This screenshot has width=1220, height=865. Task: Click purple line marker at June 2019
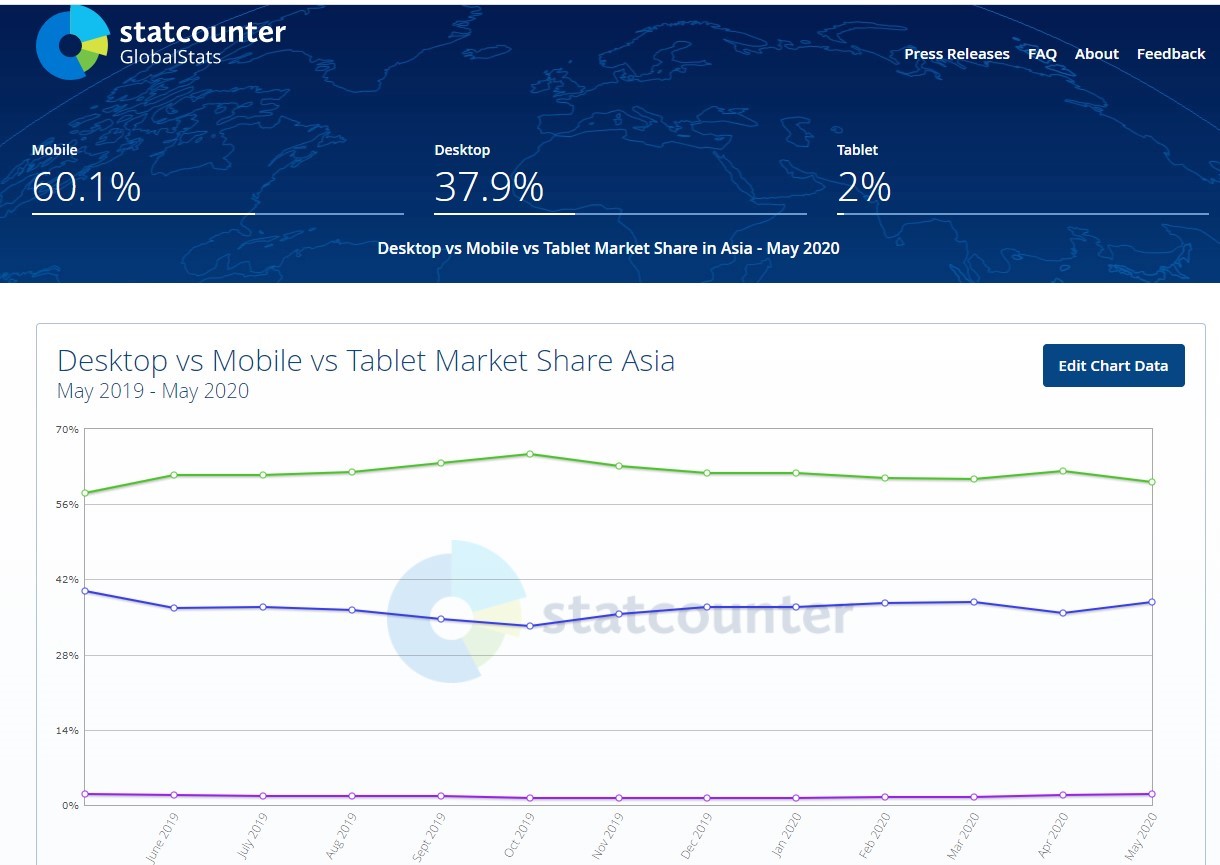[174, 795]
